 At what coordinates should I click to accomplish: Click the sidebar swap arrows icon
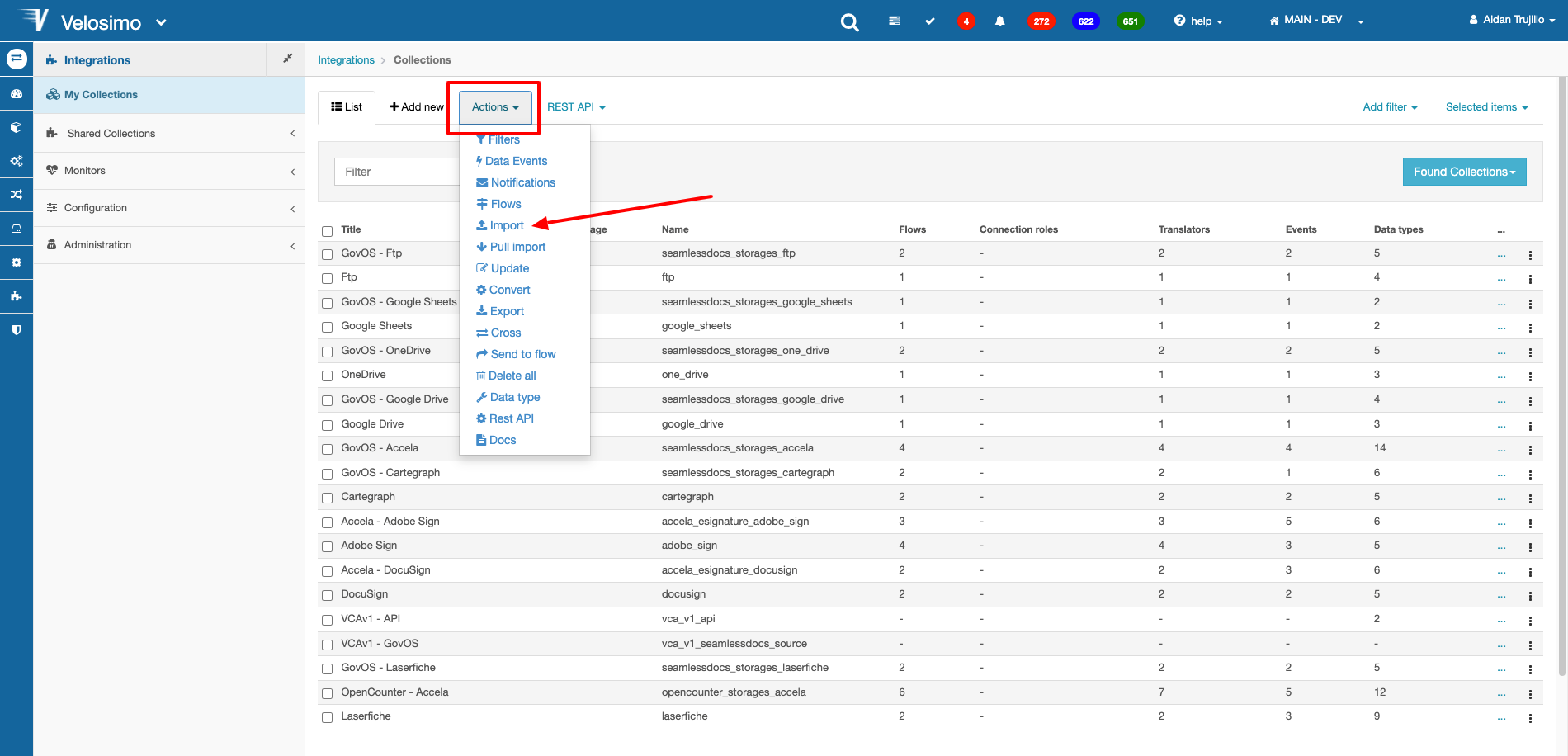click(x=17, y=59)
